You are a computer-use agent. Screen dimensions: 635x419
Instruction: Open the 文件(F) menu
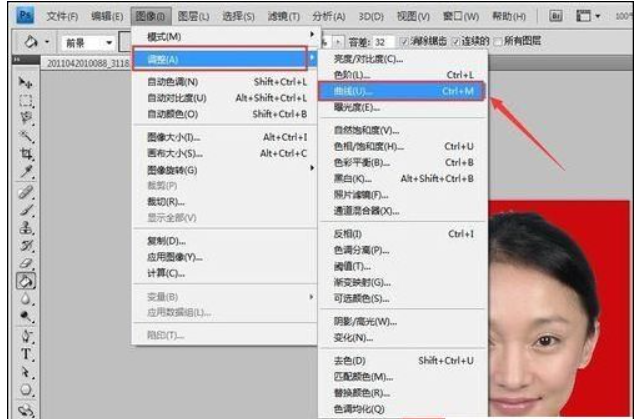[62, 16]
